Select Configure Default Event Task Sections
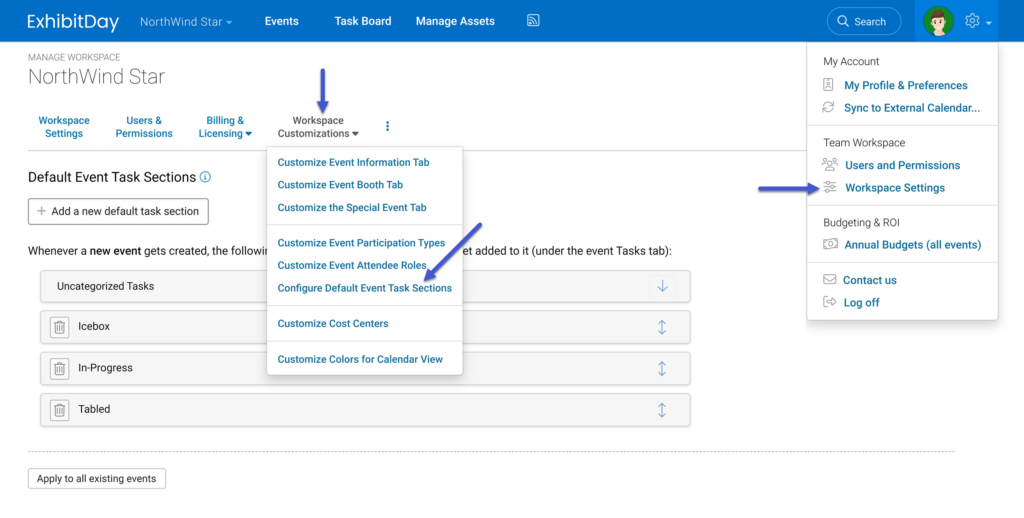The width and height of the screenshot is (1024, 518). coord(364,288)
